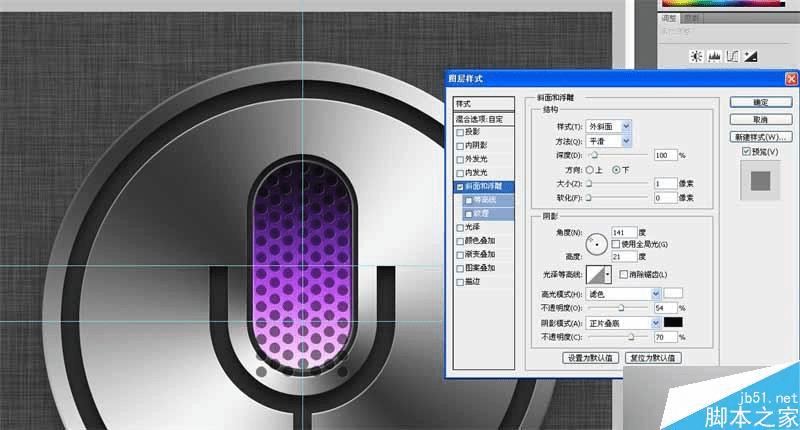Viewport: 800px width, 430px height.
Task: Click the color spectrum bar
Action: click(724, 3)
